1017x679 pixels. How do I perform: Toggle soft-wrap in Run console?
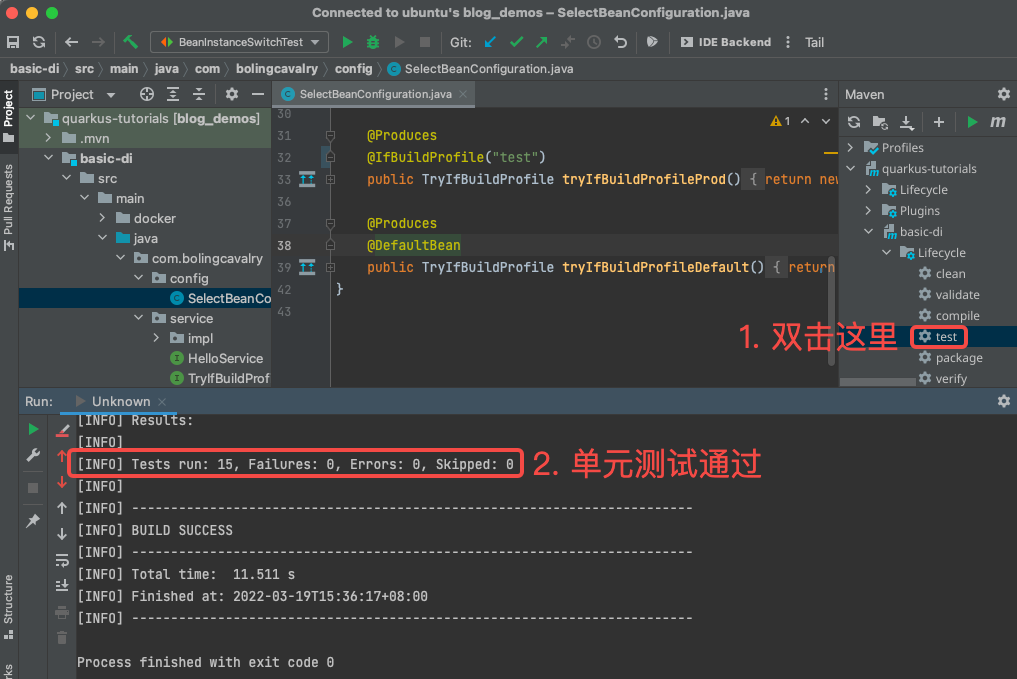click(62, 560)
